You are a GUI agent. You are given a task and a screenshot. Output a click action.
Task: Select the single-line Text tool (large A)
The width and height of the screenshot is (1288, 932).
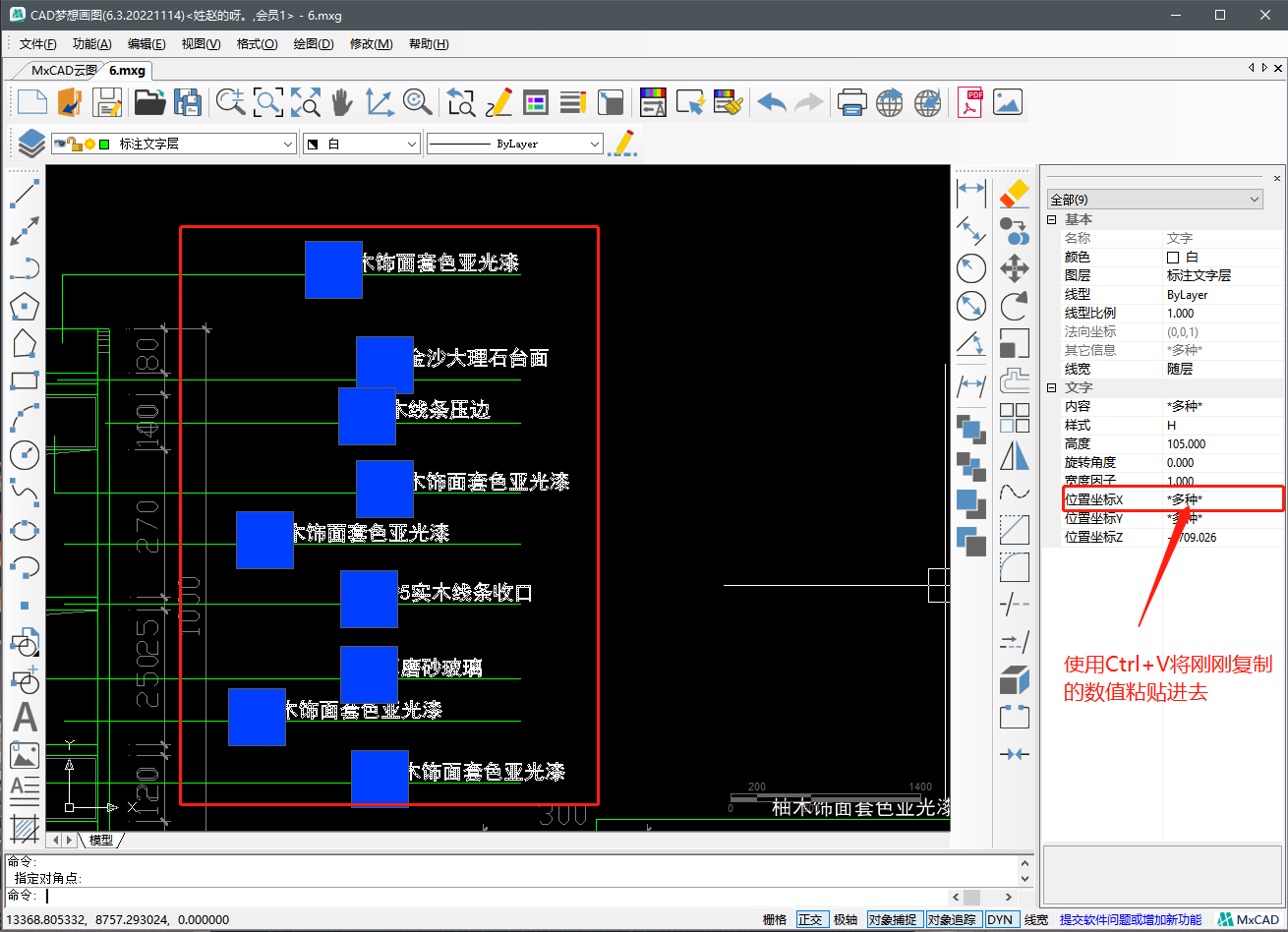(x=25, y=718)
